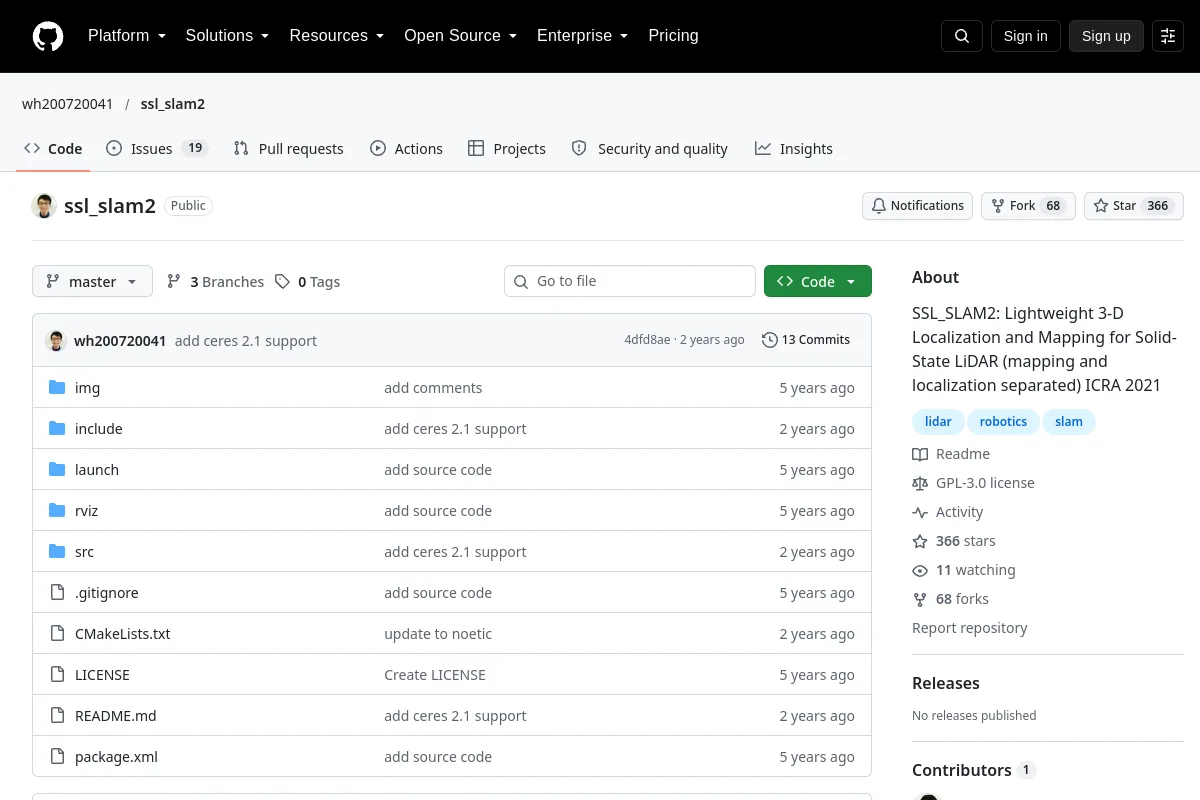Click the LICENSE file icon
Viewport: 1200px width, 800px height.
(x=57, y=675)
